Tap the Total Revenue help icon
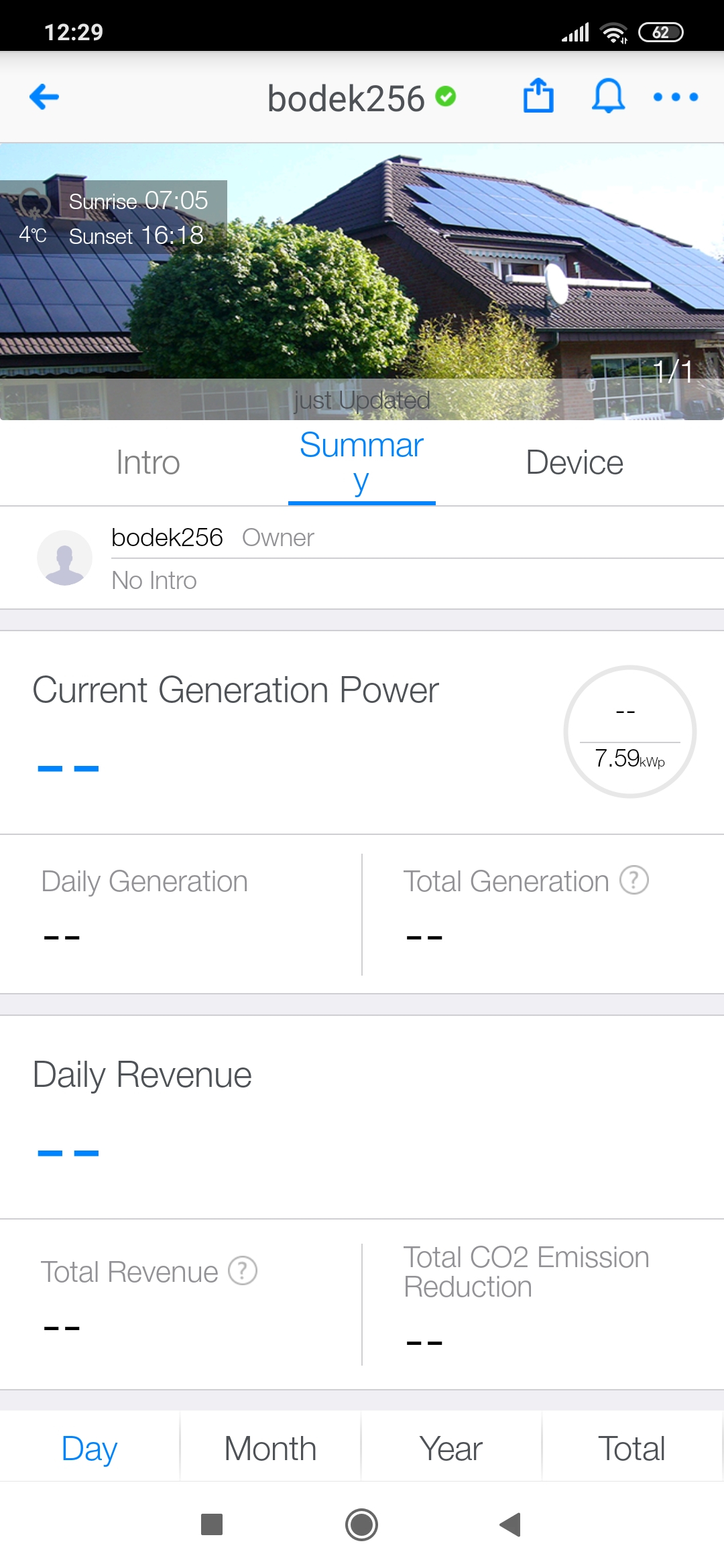Image resolution: width=724 pixels, height=1568 pixels. point(243,1270)
